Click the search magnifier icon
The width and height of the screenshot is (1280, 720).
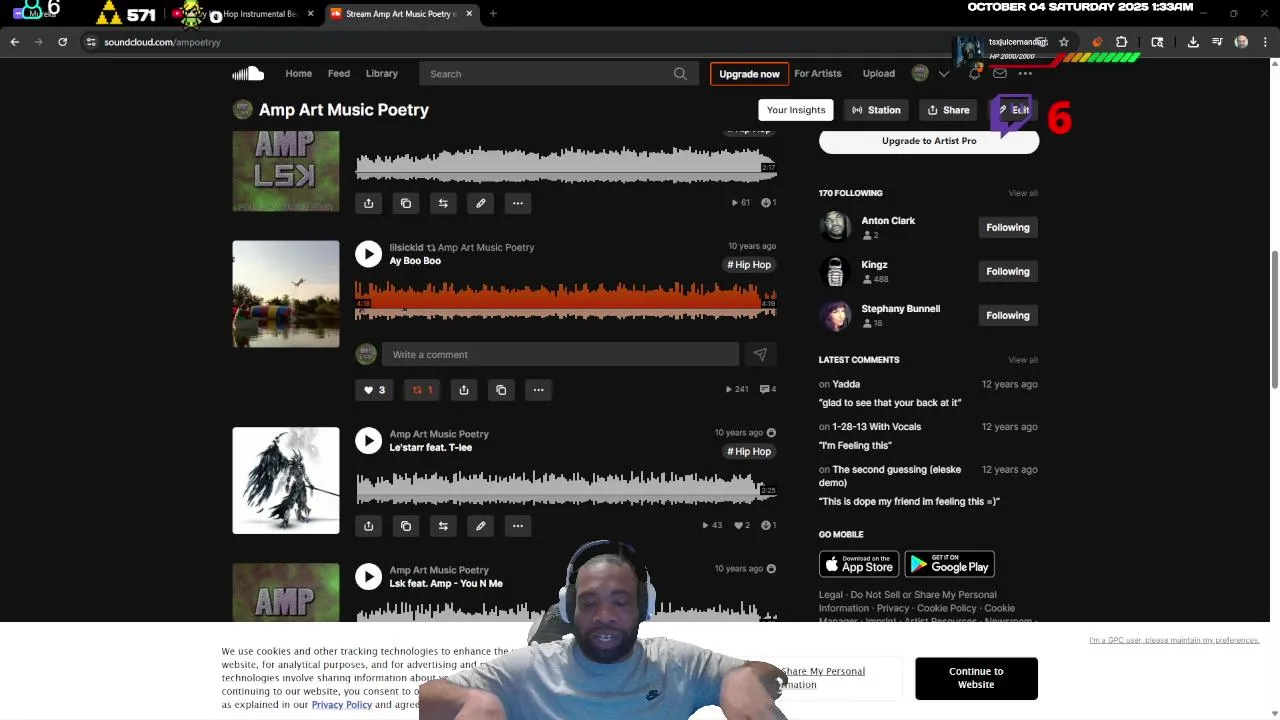680,74
